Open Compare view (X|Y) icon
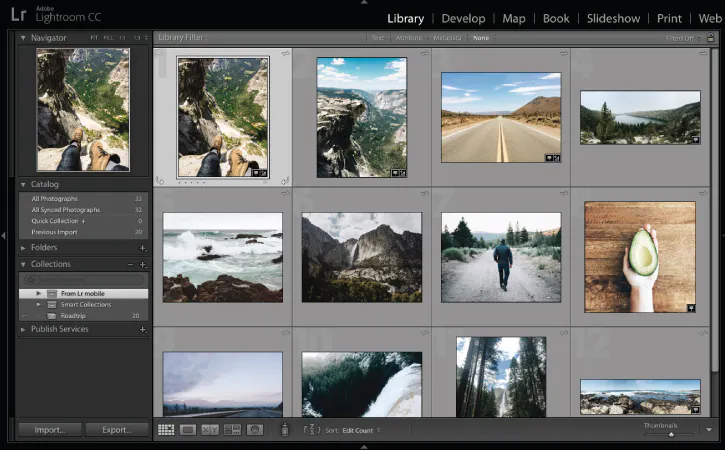 (210, 430)
